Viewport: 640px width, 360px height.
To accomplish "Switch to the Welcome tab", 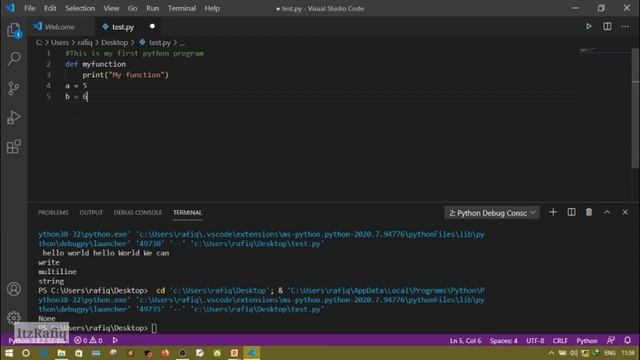I will [x=61, y=27].
